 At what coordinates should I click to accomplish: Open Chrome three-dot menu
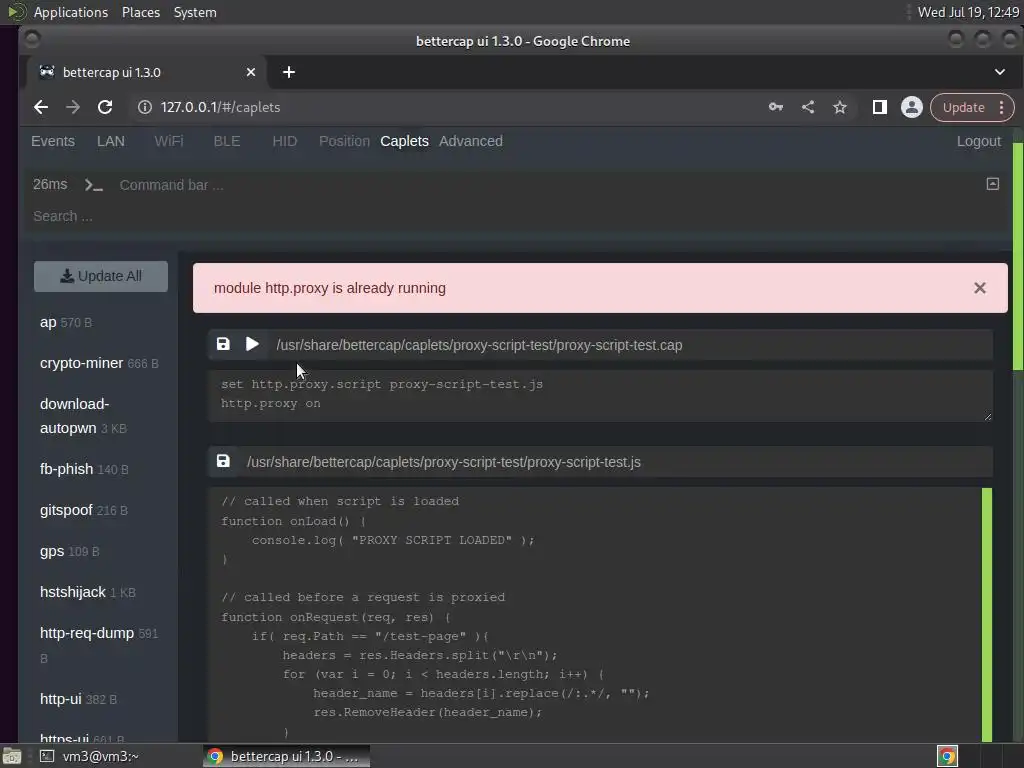[x=1001, y=107]
